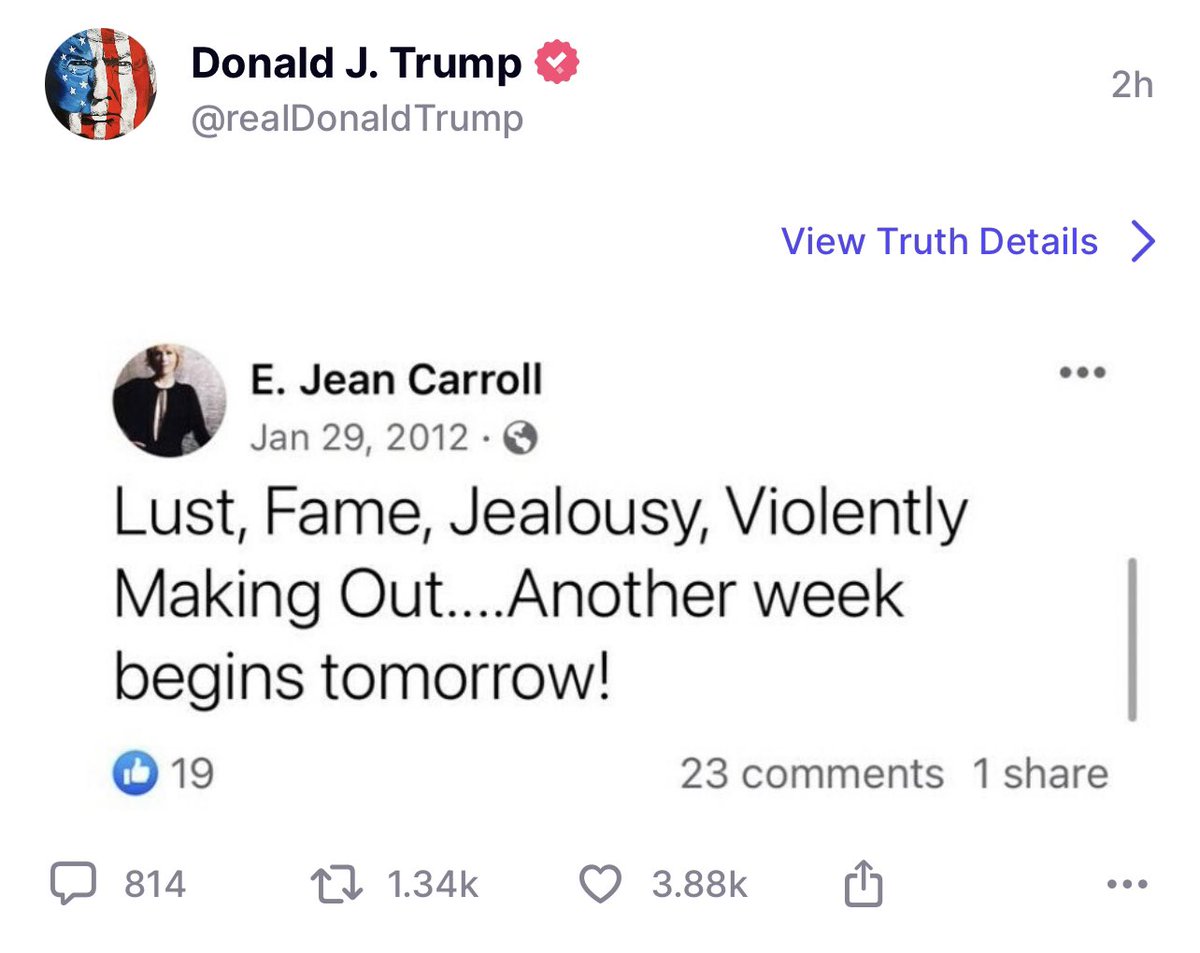Open the embedded post's three-dot options

tap(1083, 373)
